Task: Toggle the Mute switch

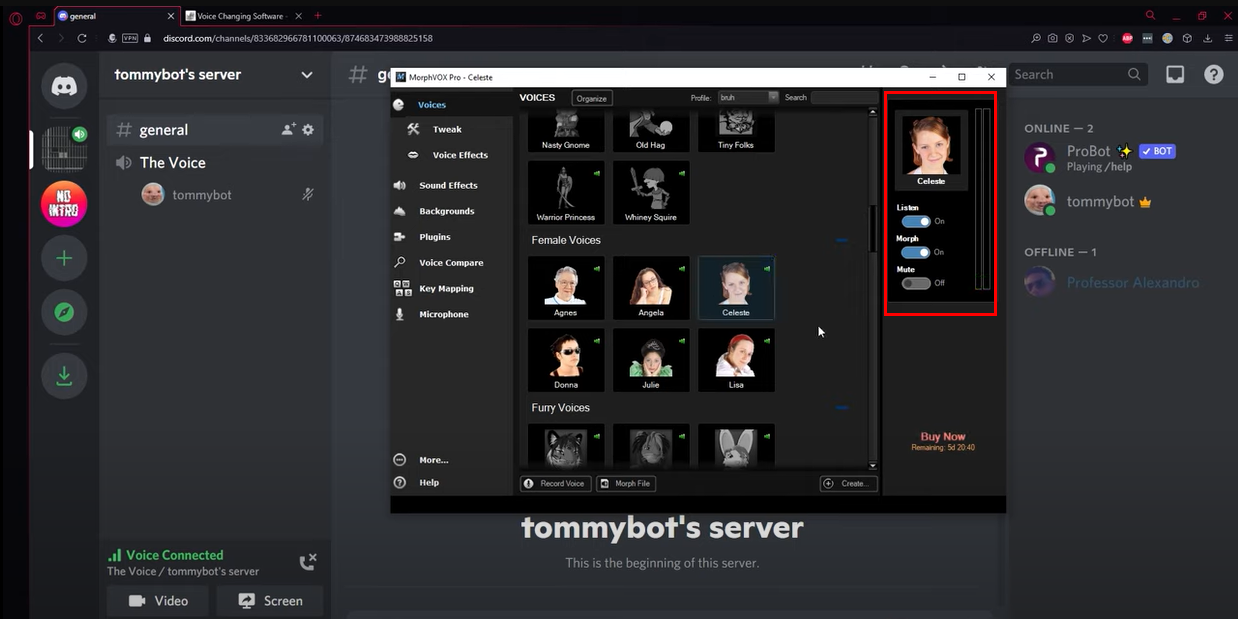Action: [x=915, y=283]
